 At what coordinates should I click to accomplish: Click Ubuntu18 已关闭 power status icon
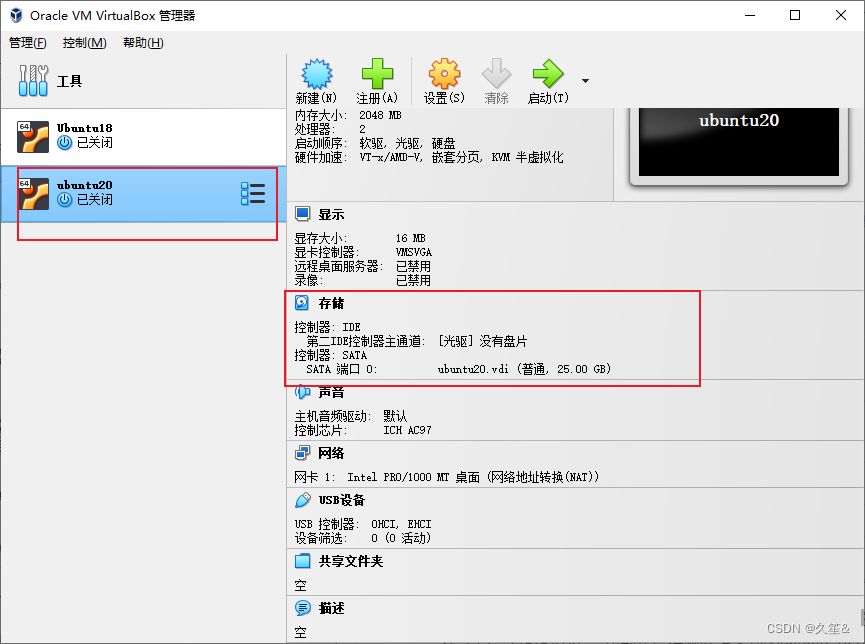click(x=65, y=143)
